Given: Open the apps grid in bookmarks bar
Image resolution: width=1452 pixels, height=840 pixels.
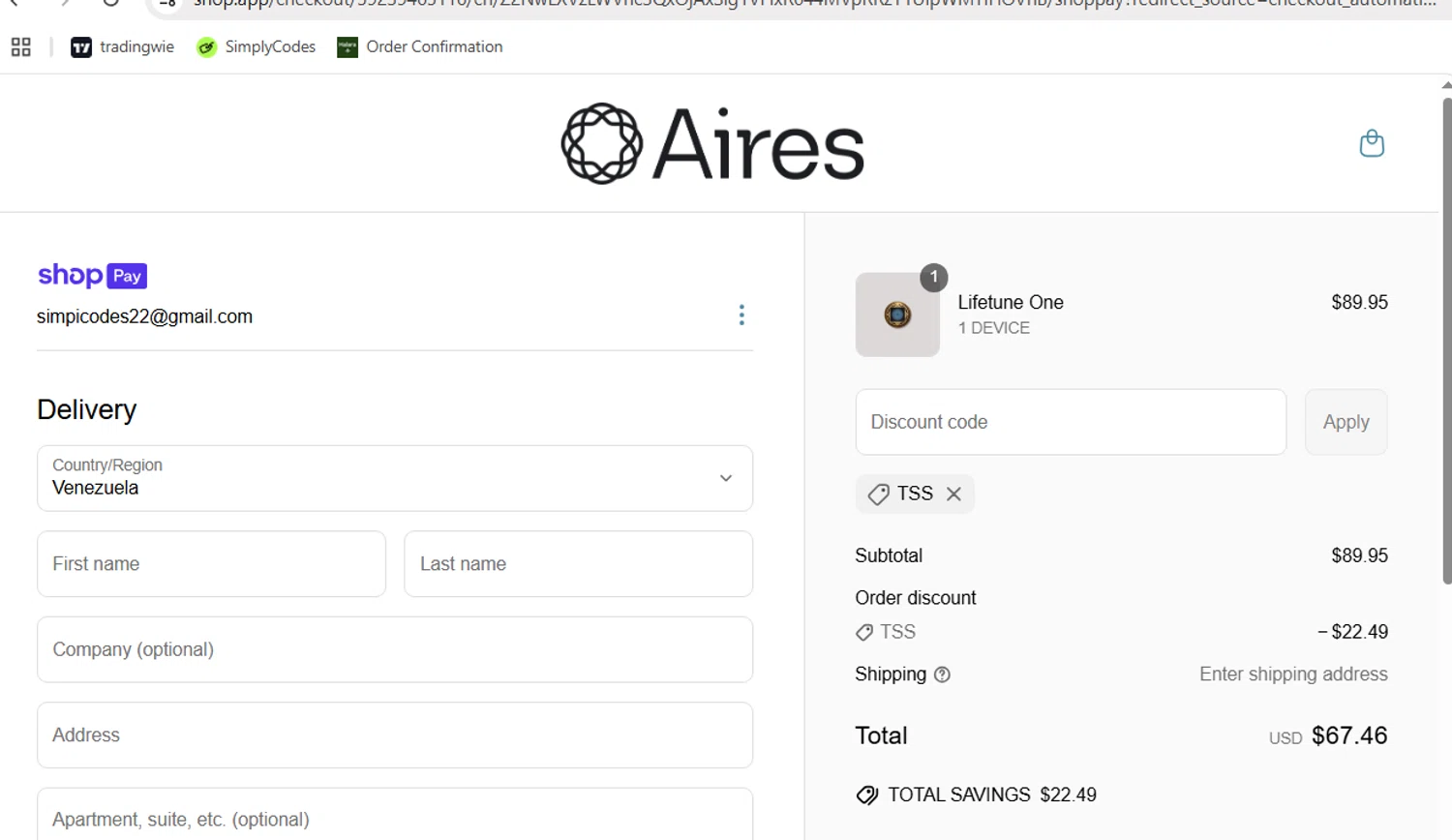Looking at the screenshot, I should pyautogui.click(x=21, y=46).
